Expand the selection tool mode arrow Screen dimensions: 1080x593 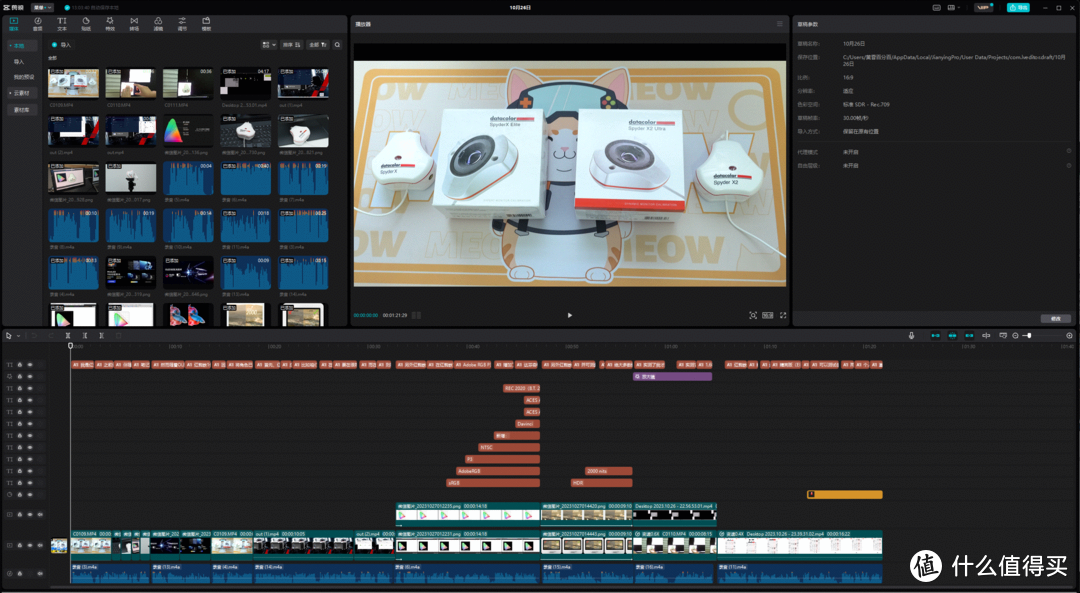click(x=18, y=336)
